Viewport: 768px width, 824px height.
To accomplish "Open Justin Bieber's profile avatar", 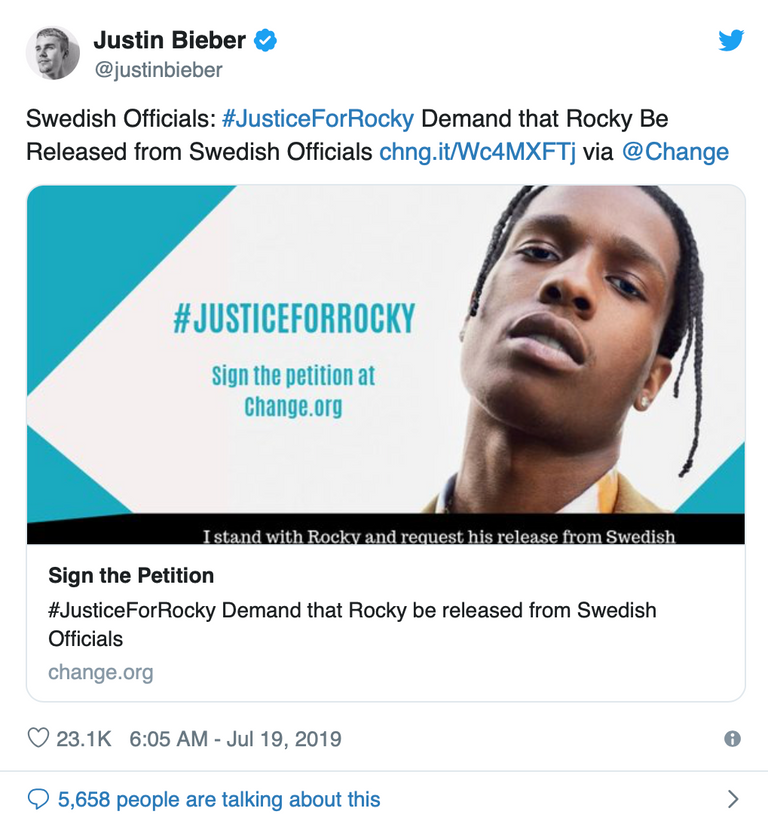I will point(53,53).
